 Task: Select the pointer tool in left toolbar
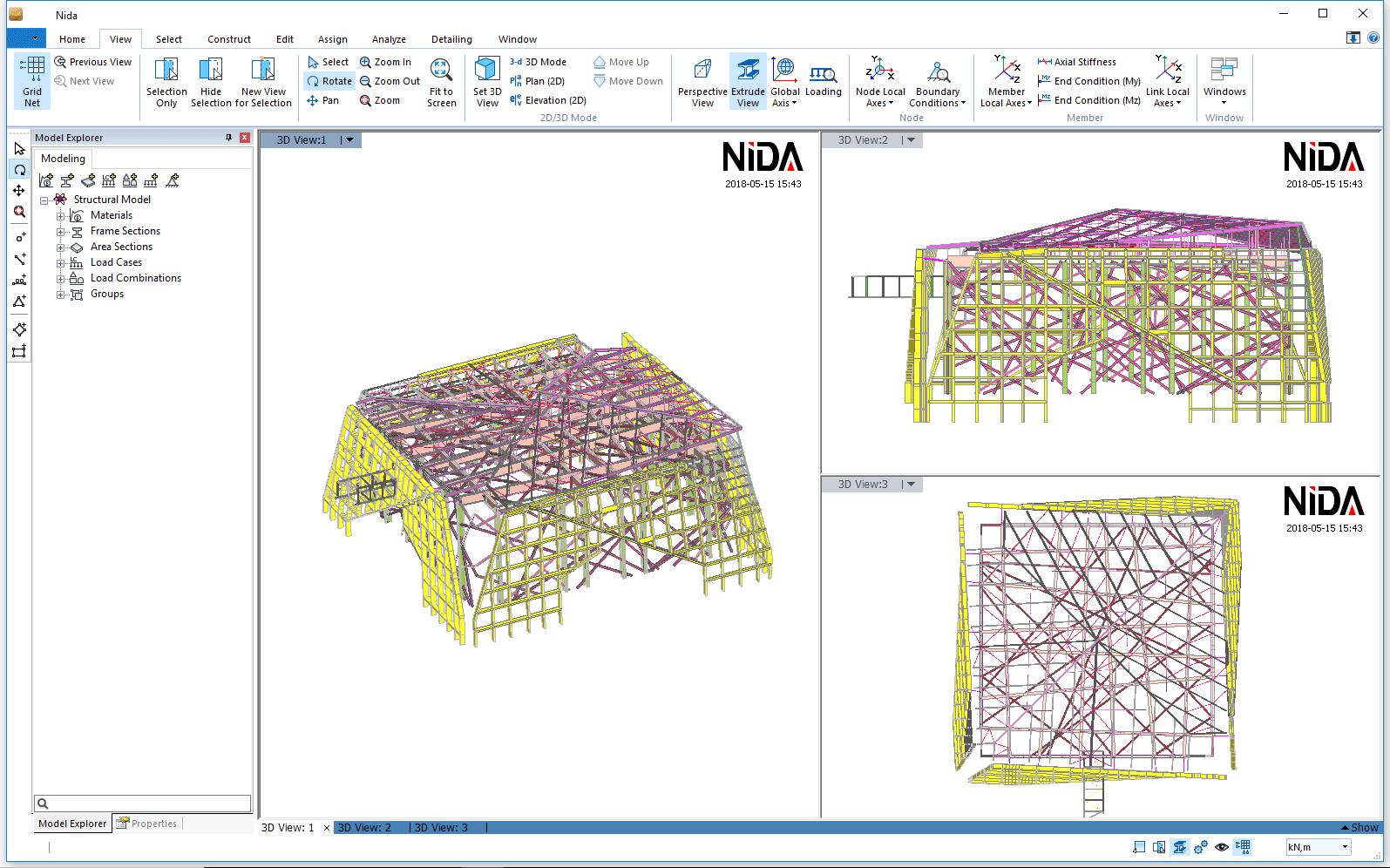coord(19,149)
